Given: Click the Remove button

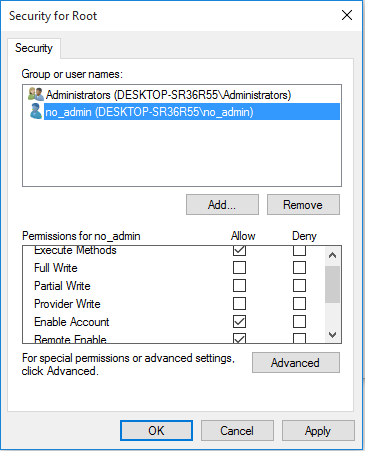Looking at the screenshot, I should click(x=303, y=204).
